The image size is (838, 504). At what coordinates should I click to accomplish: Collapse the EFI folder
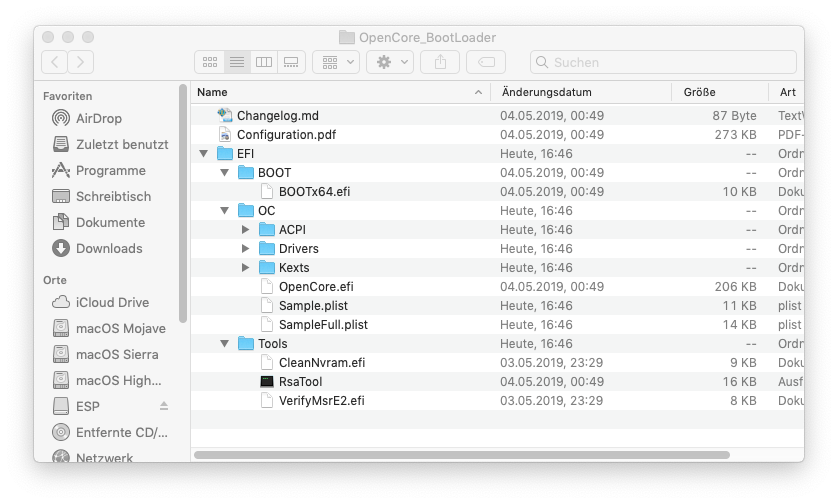[x=204, y=154]
